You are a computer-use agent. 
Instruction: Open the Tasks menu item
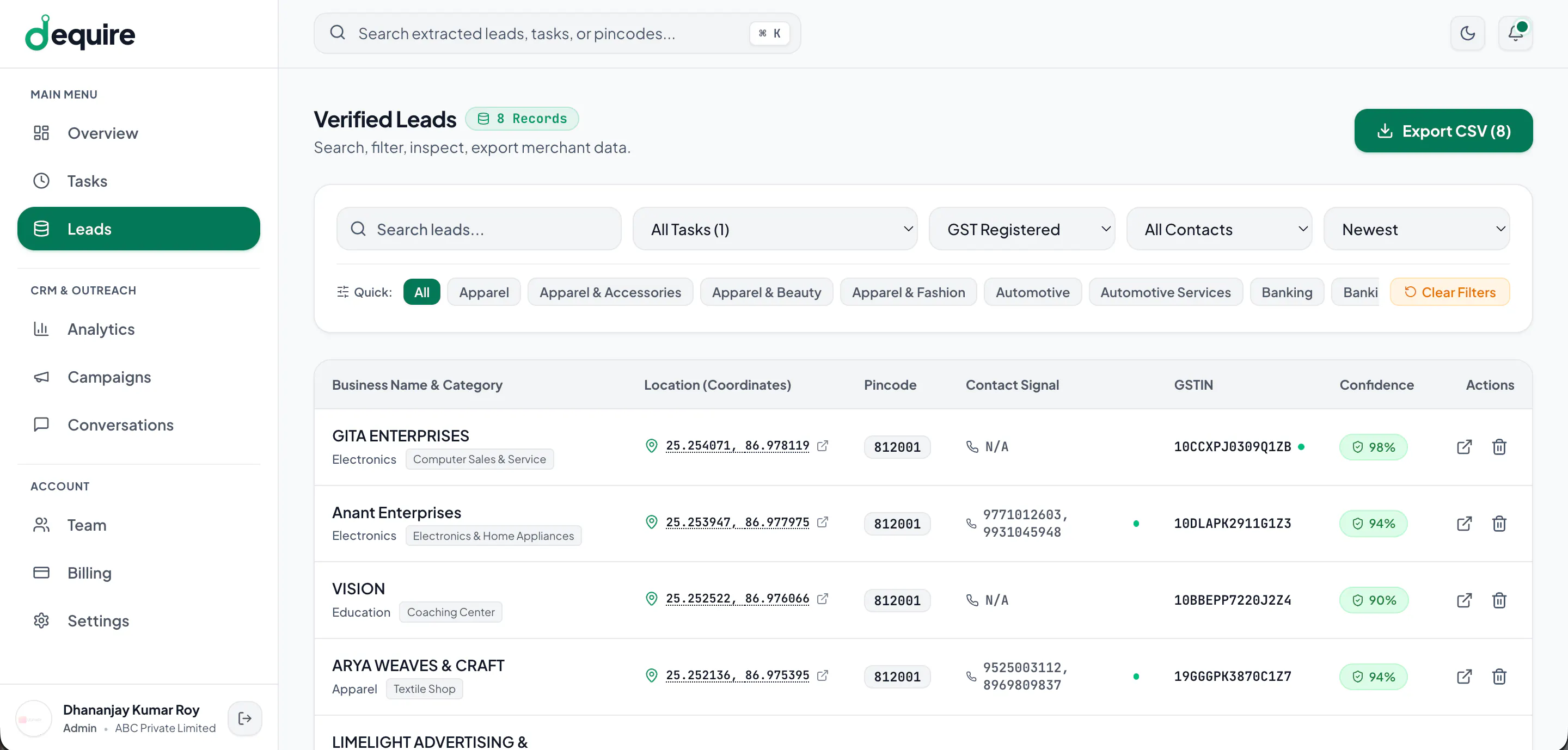coord(139,181)
